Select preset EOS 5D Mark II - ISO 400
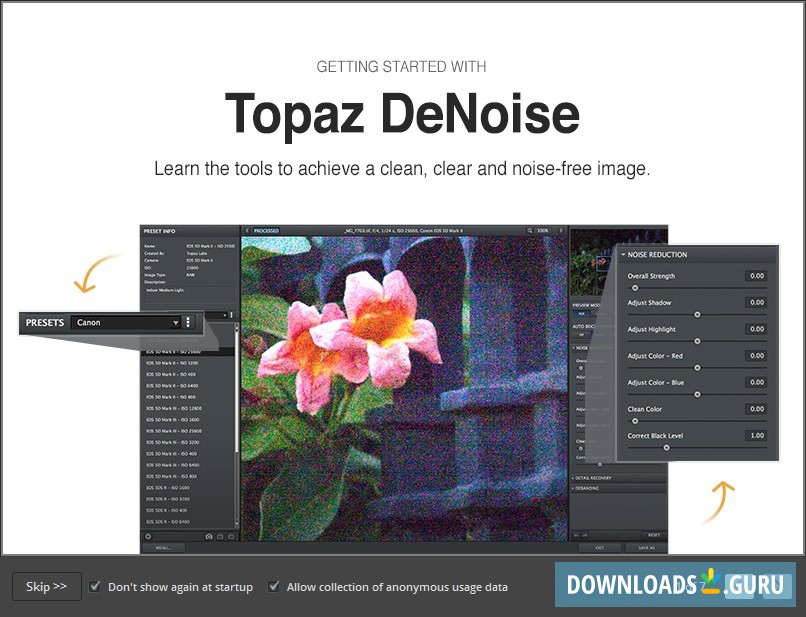 pyautogui.click(x=171, y=374)
